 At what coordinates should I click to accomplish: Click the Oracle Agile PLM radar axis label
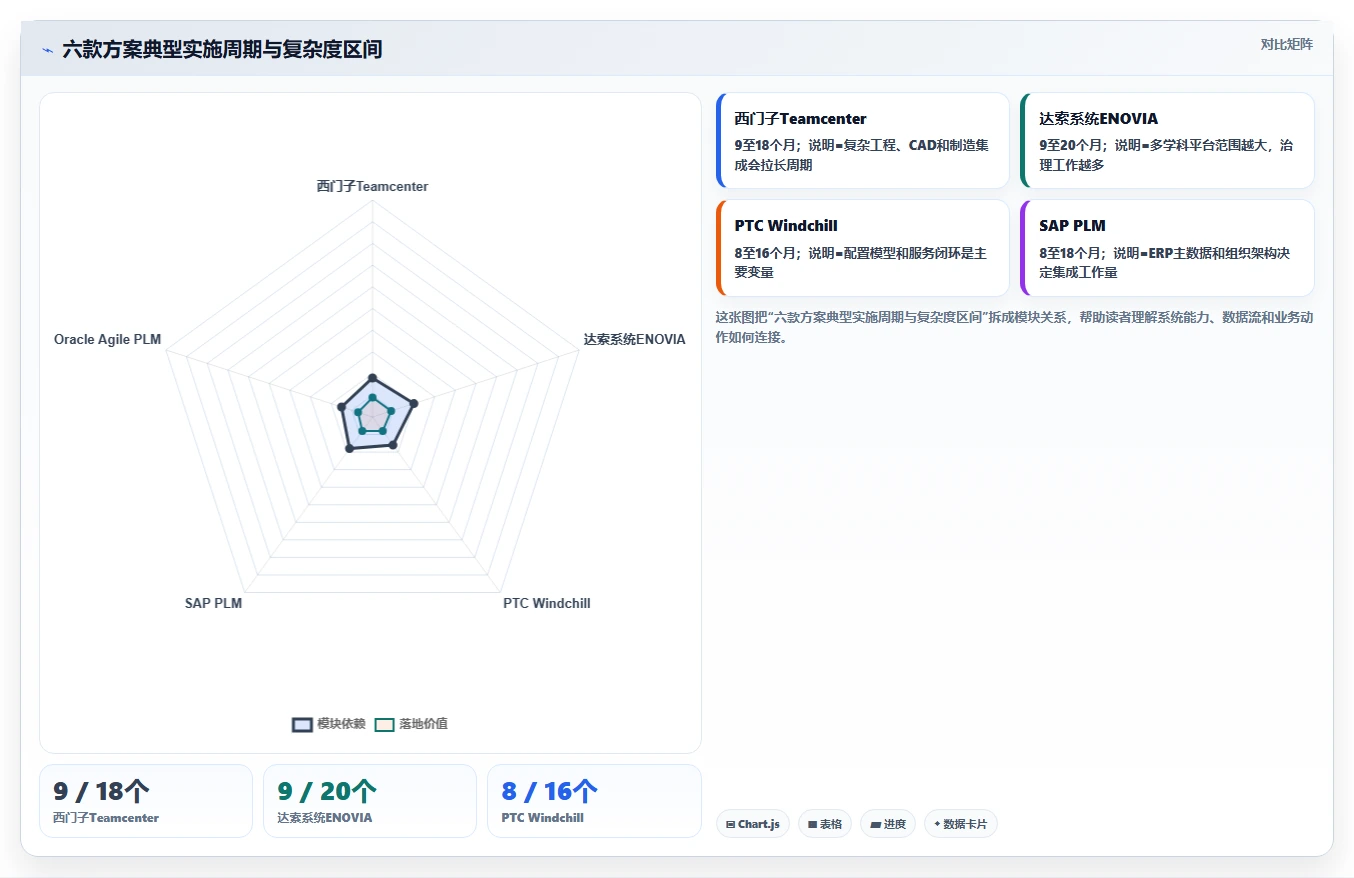(108, 339)
